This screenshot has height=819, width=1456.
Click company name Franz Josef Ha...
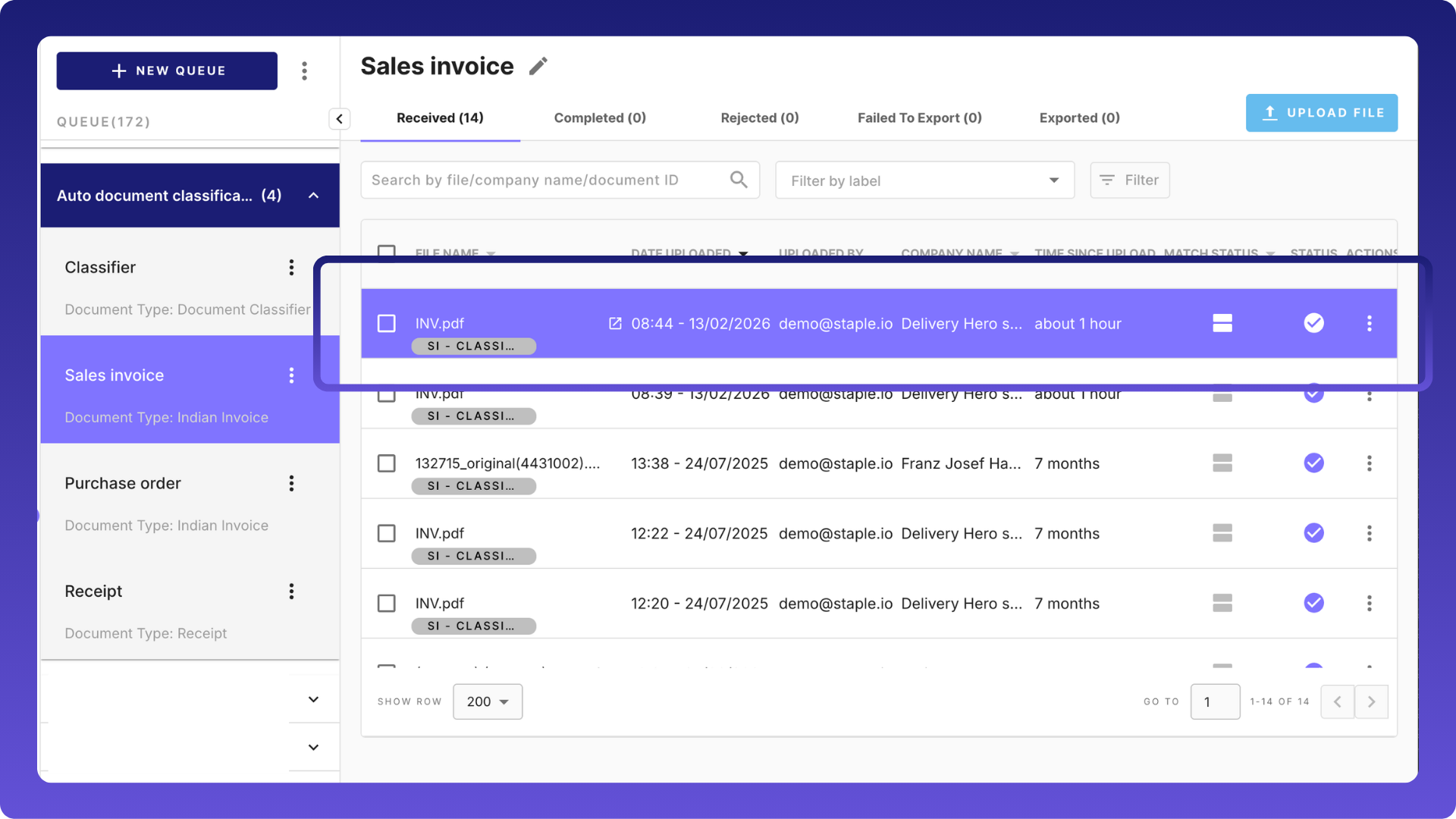pos(961,463)
